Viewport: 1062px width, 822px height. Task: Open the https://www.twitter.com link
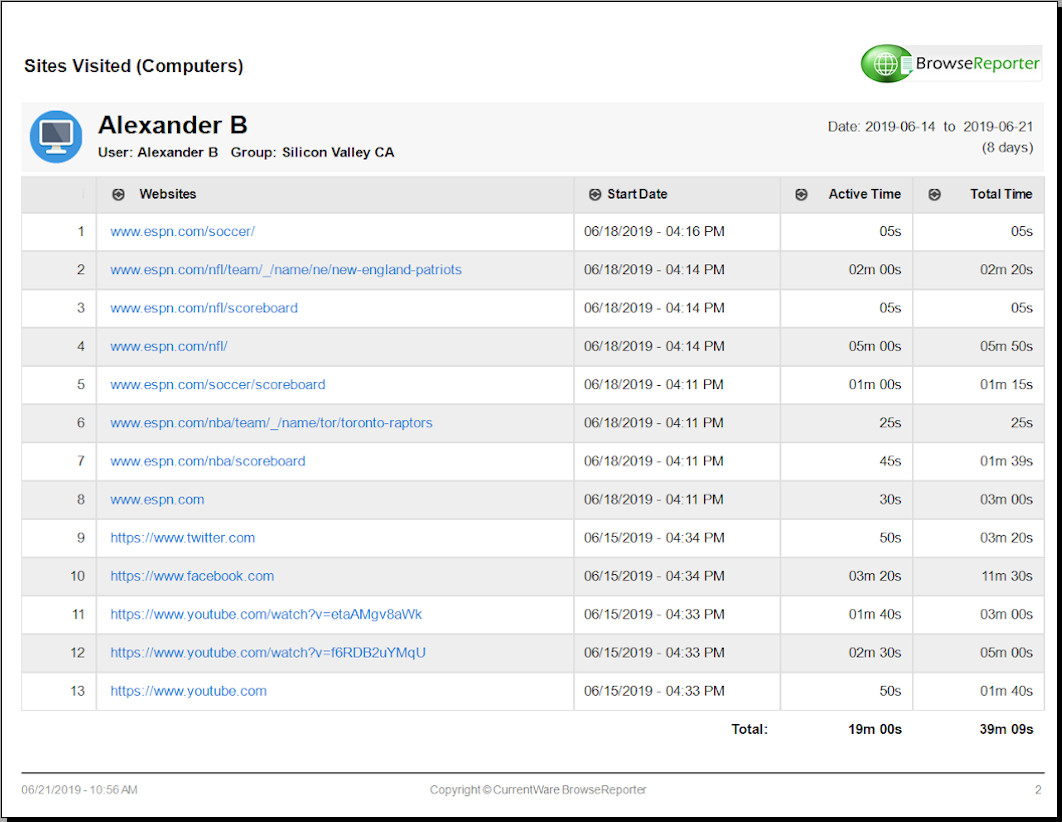[182, 538]
